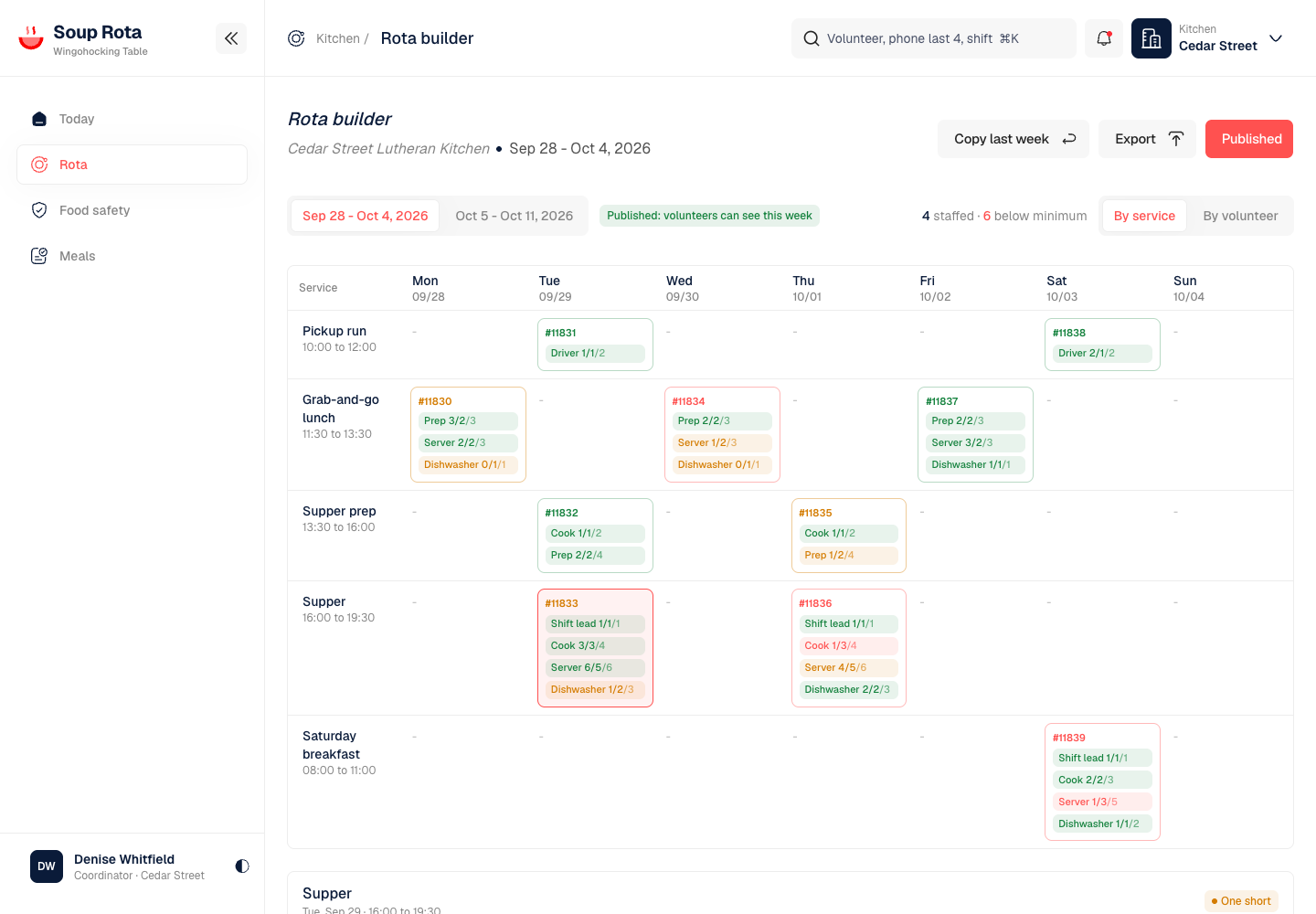Open the Meals page
The image size is (1316, 914).
pyautogui.click(x=132, y=256)
